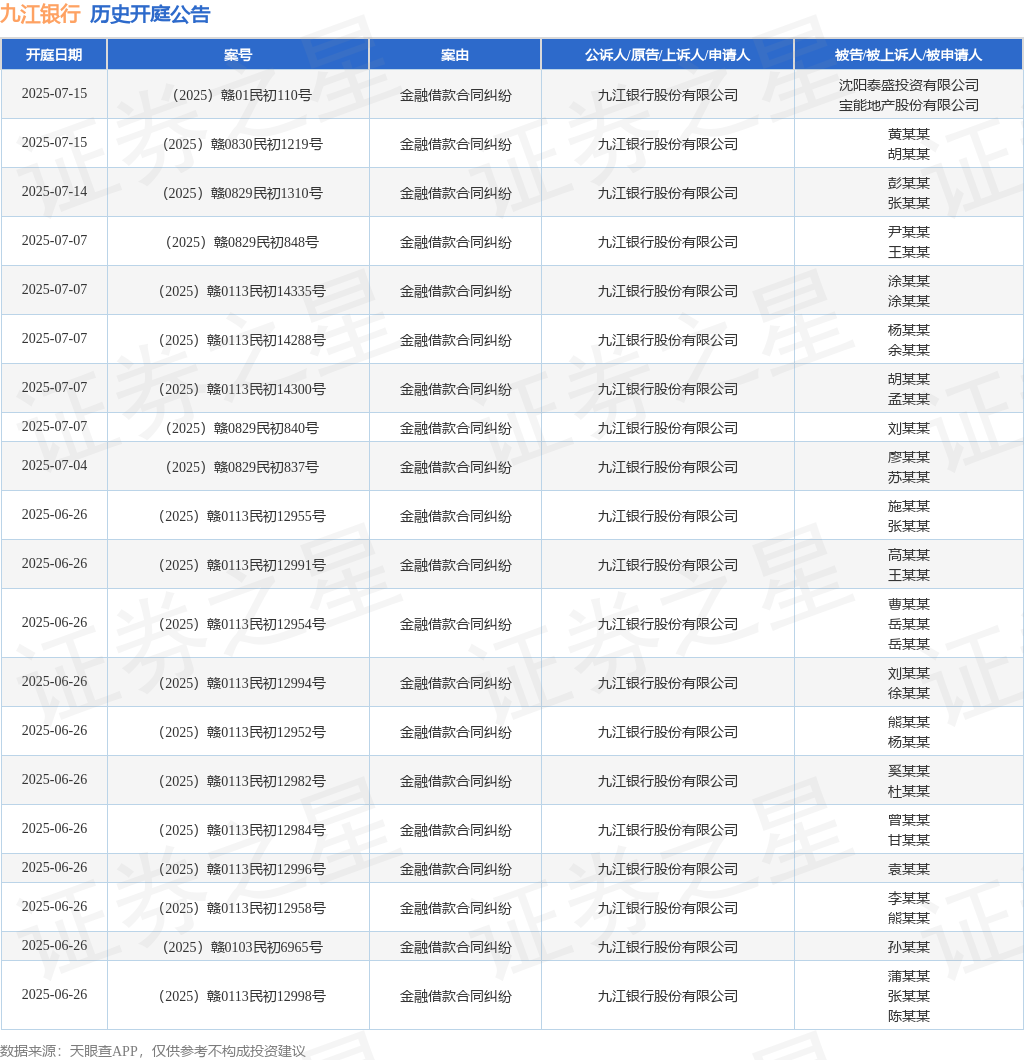Click defendant 孟某某
The height and width of the screenshot is (1060, 1024).
tap(908, 400)
